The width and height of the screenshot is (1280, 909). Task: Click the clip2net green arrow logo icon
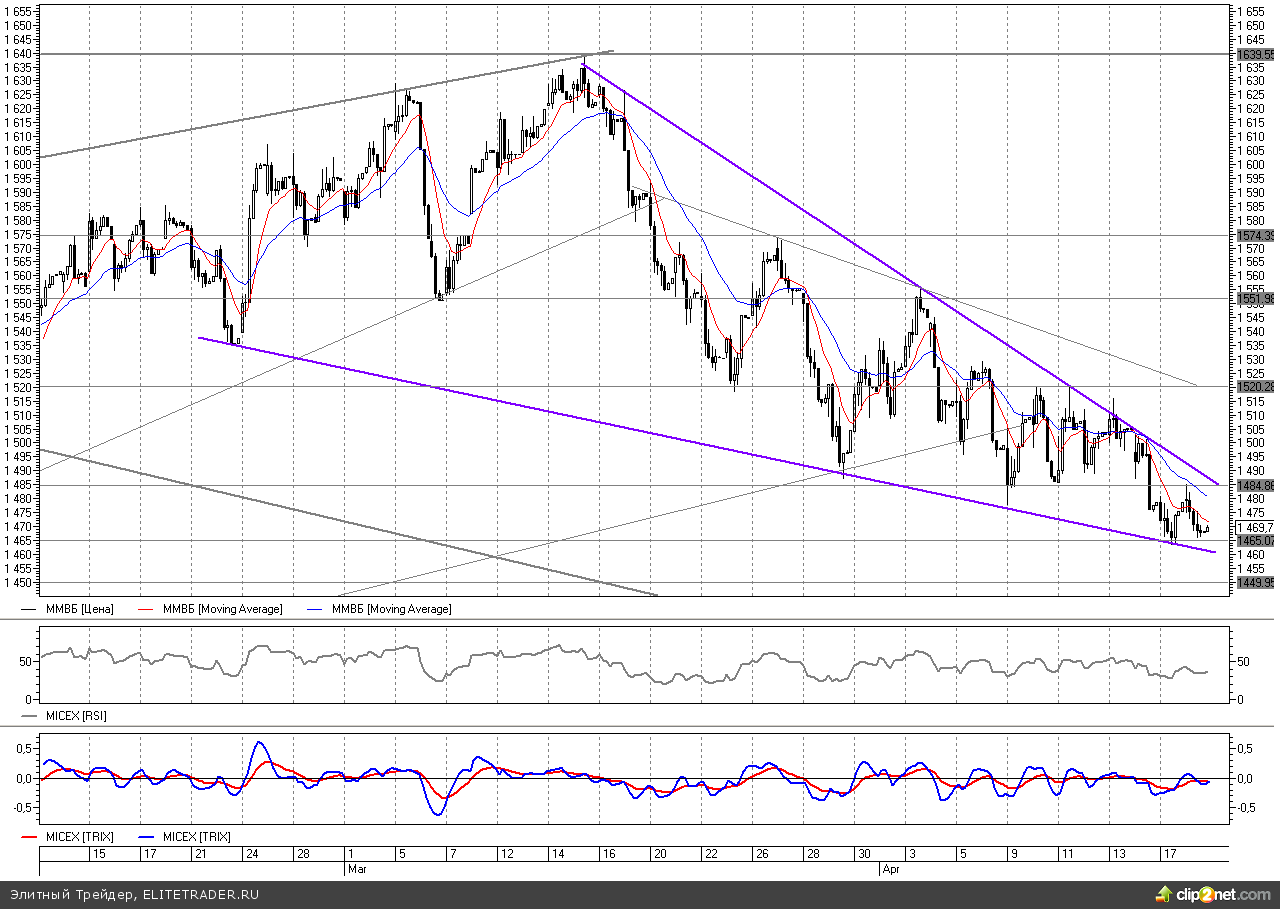point(1164,893)
